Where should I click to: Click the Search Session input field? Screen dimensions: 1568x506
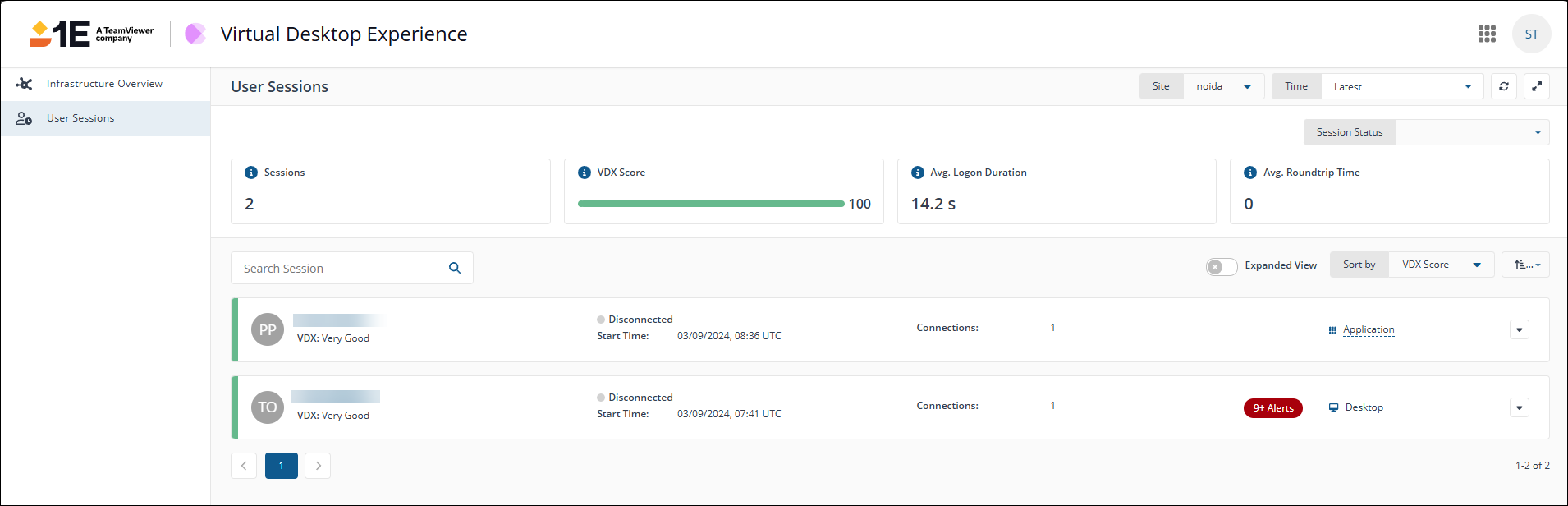[x=341, y=269]
